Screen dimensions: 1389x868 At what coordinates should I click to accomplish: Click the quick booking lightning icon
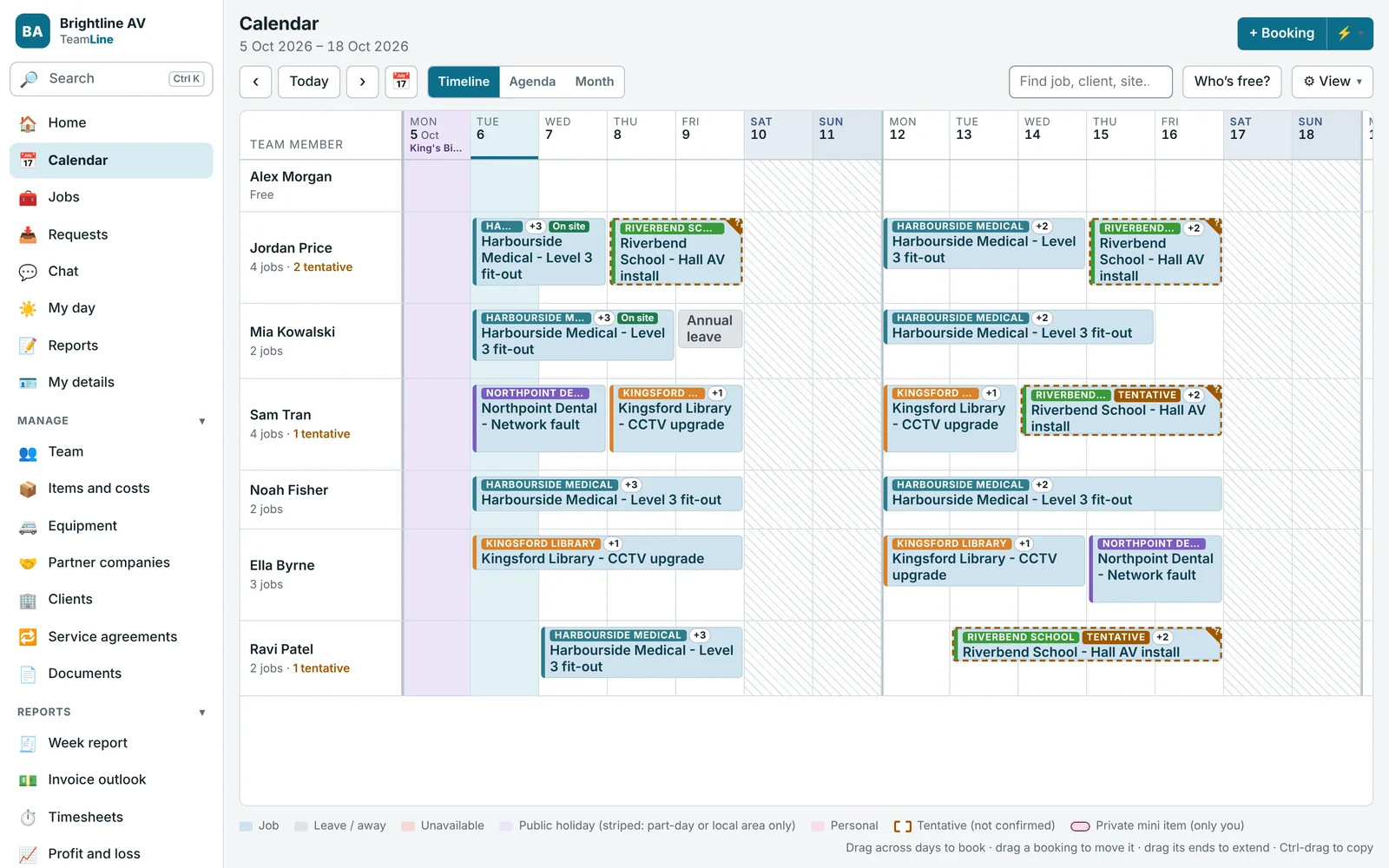tap(1350, 33)
